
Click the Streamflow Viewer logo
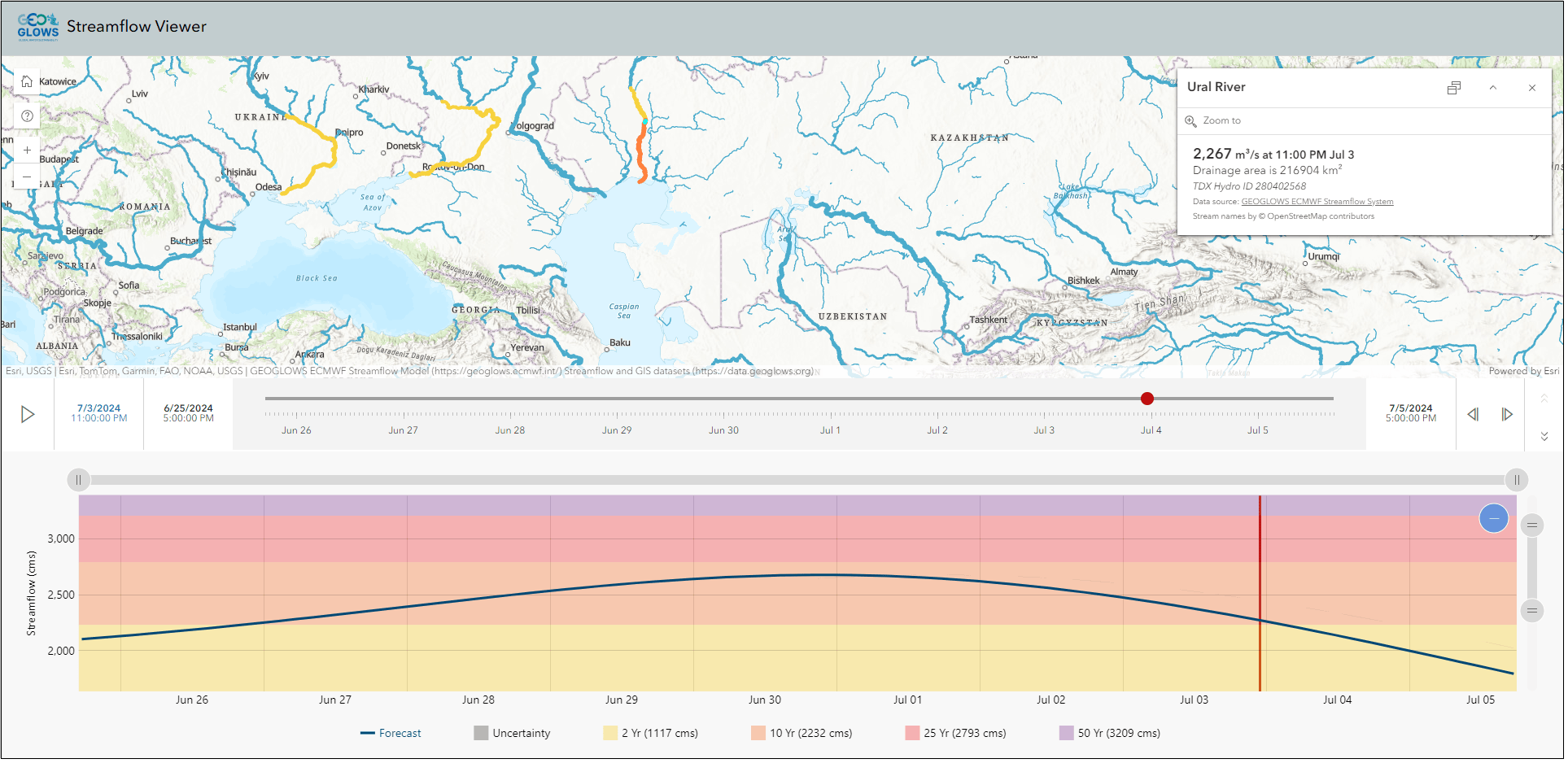coord(40,27)
